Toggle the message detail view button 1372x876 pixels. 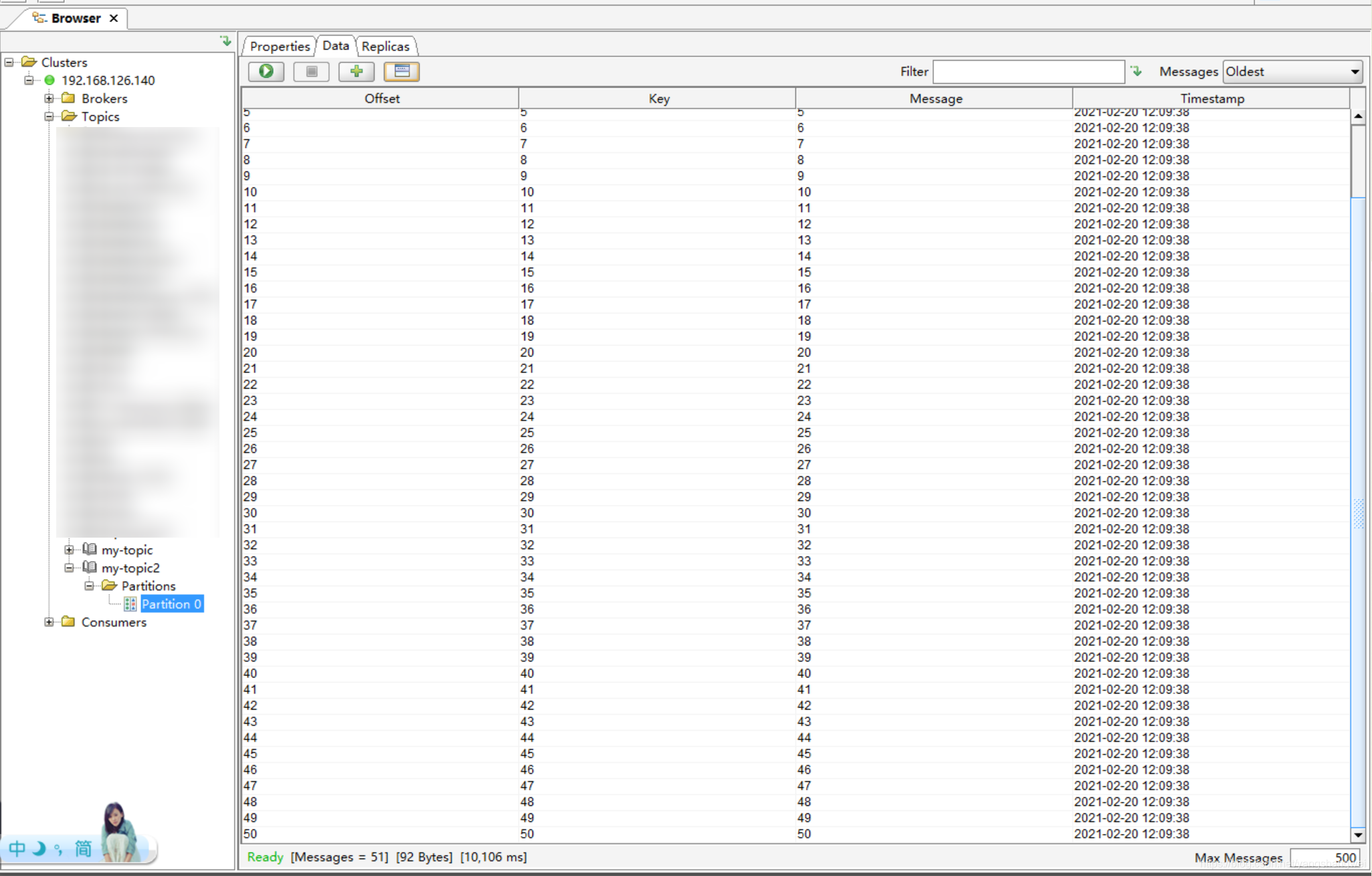401,72
